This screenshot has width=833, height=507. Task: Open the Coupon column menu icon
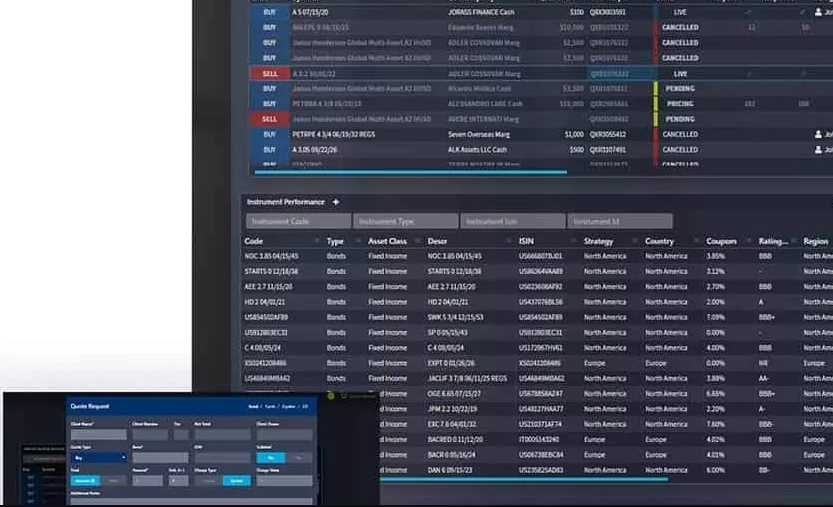(749, 241)
